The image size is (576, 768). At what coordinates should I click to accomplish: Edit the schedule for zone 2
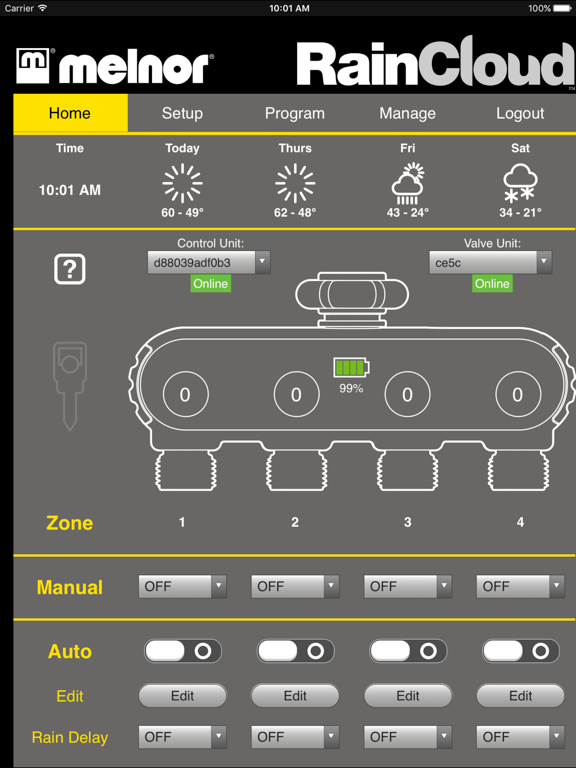[295, 696]
